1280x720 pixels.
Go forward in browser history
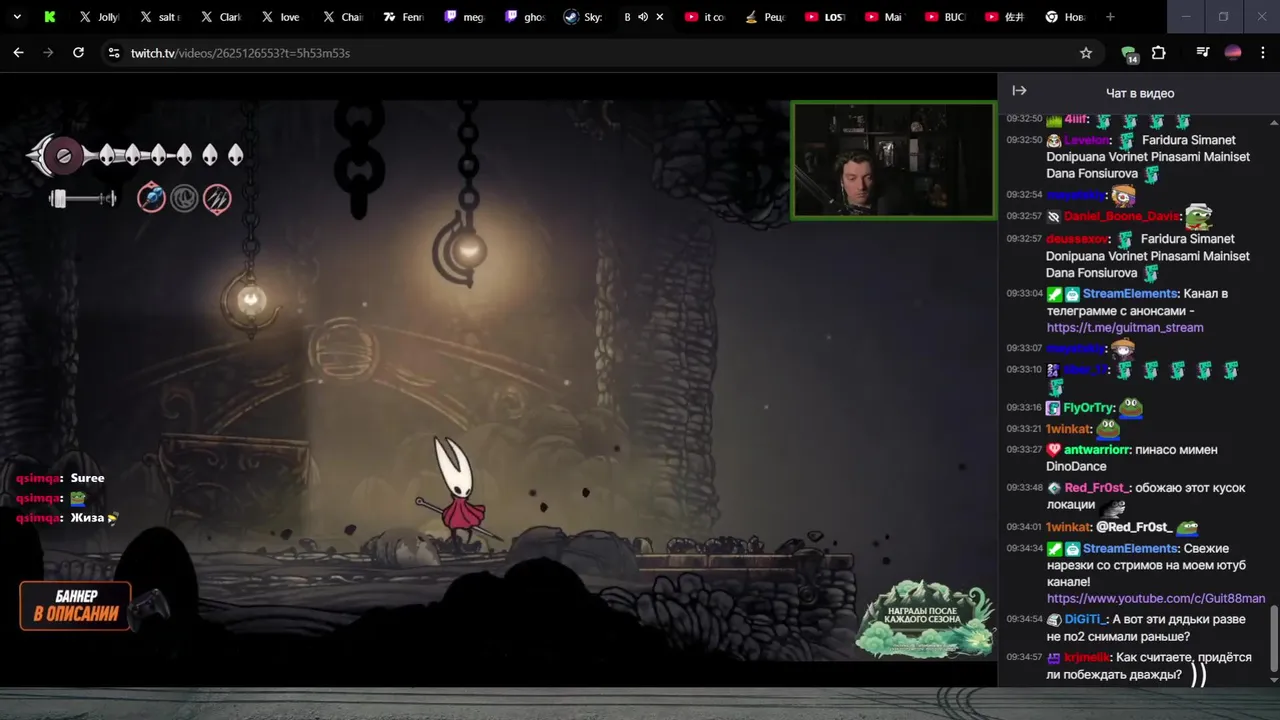pyautogui.click(x=48, y=53)
